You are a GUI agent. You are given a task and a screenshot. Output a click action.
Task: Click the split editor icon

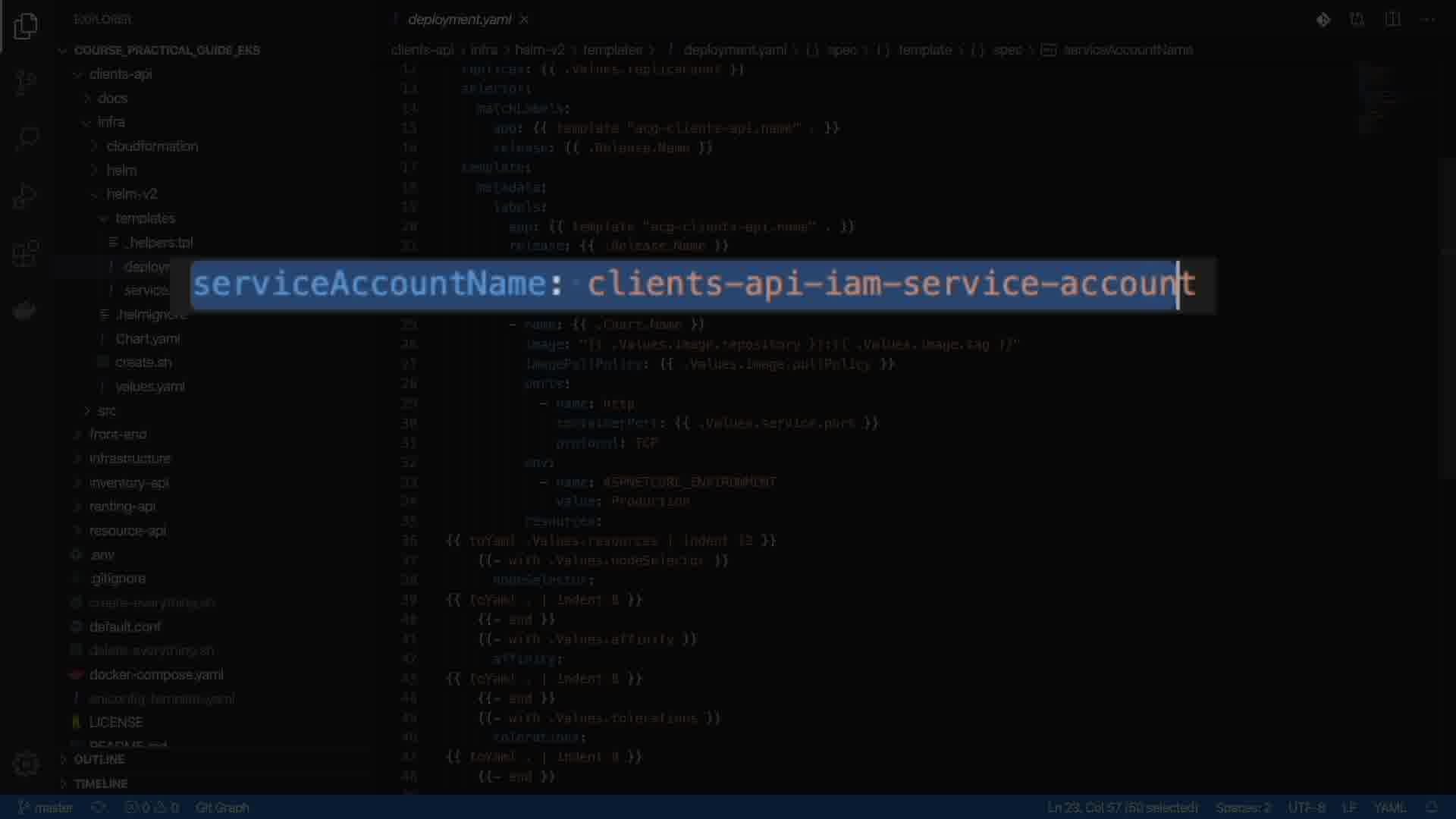pos(1392,20)
